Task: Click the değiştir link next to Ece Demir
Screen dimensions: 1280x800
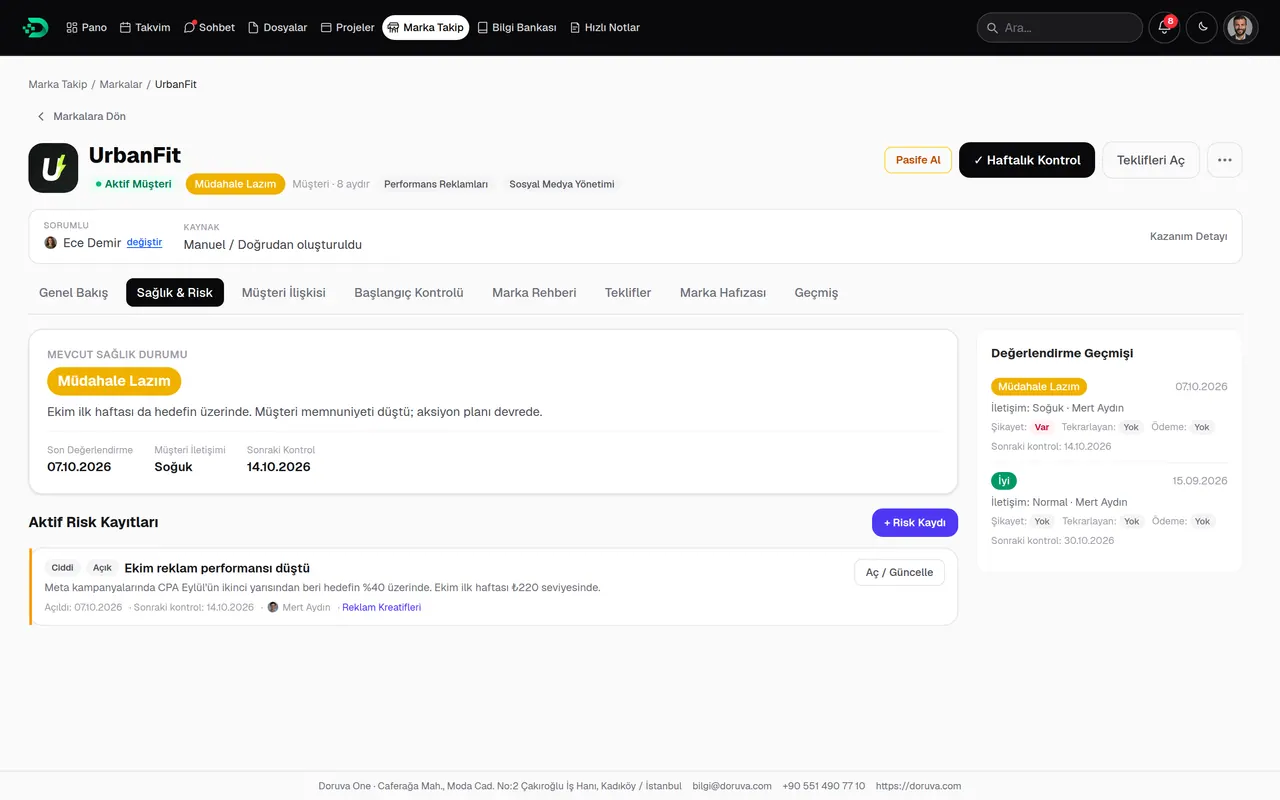Action: click(144, 243)
